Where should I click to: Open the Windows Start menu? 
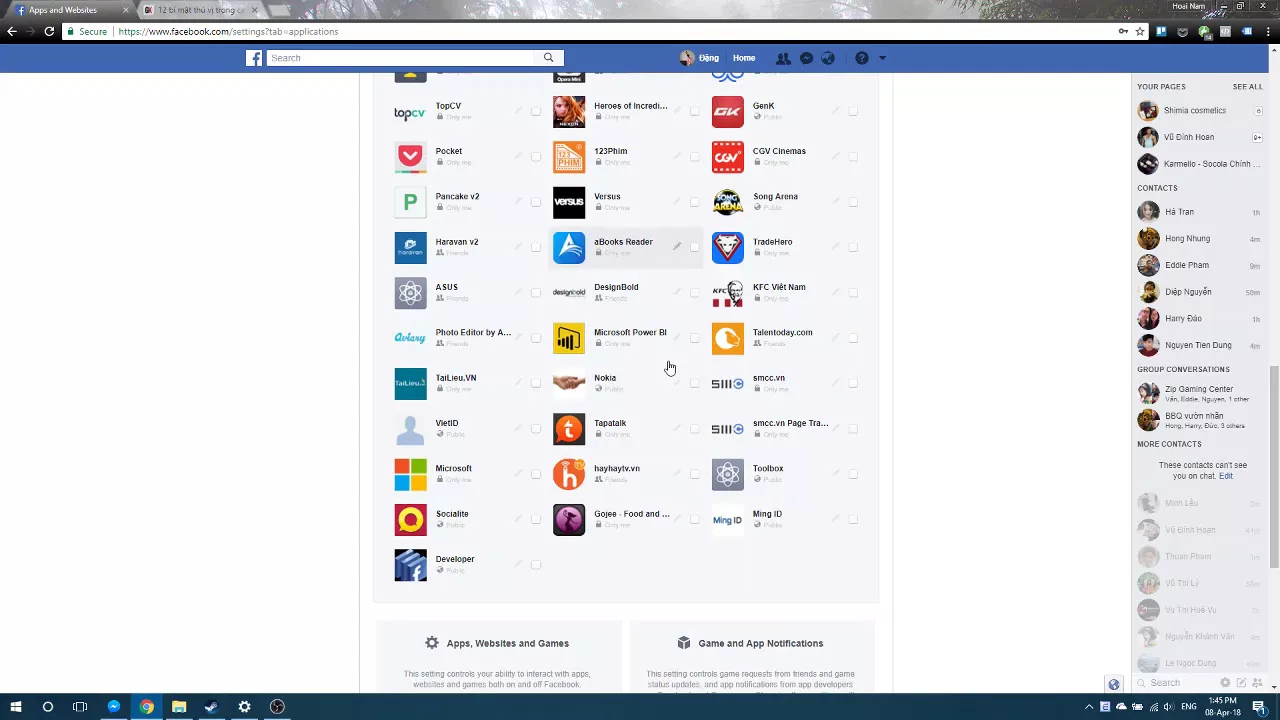pos(14,707)
